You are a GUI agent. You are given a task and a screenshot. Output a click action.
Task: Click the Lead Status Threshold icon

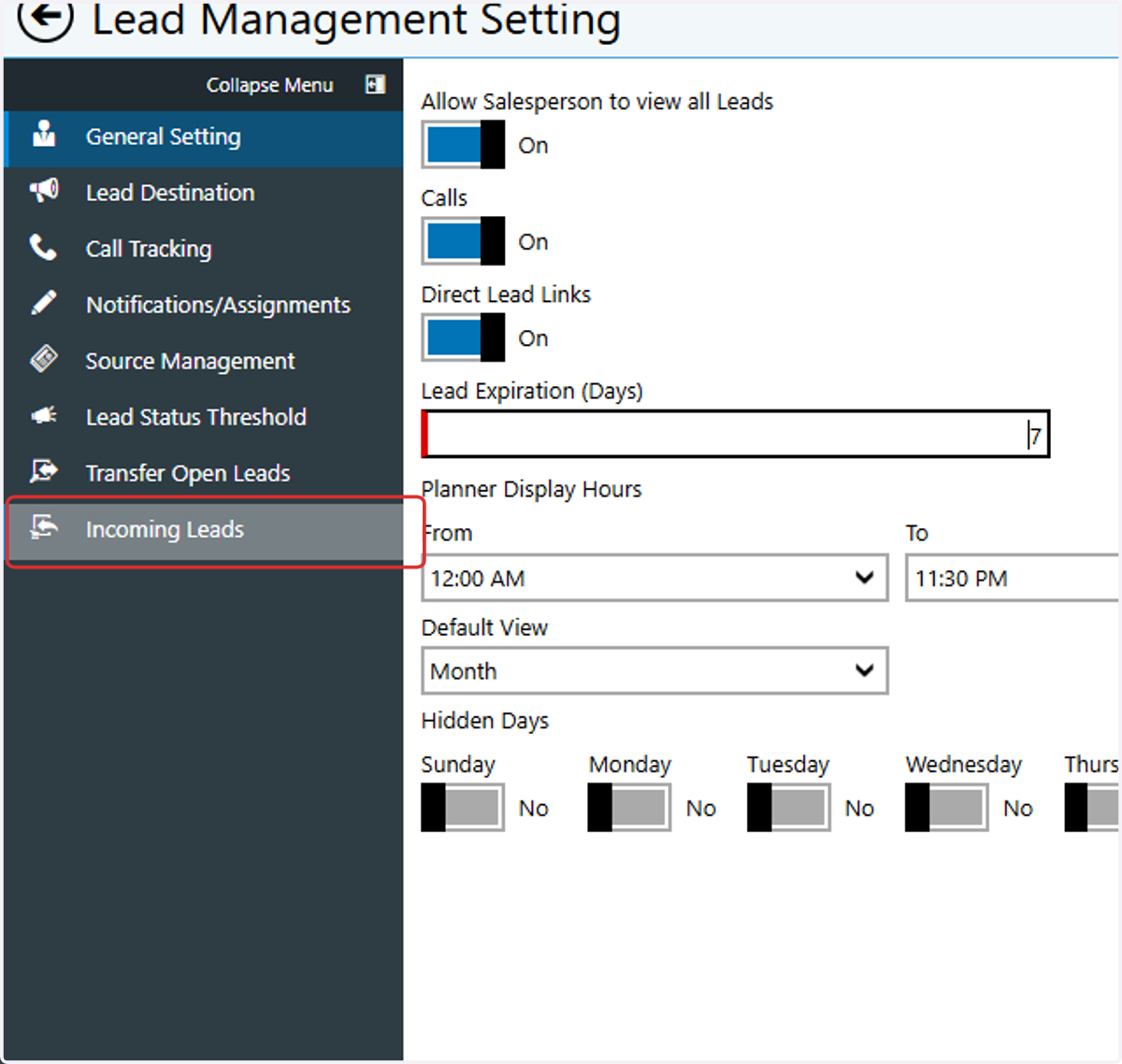(x=44, y=415)
